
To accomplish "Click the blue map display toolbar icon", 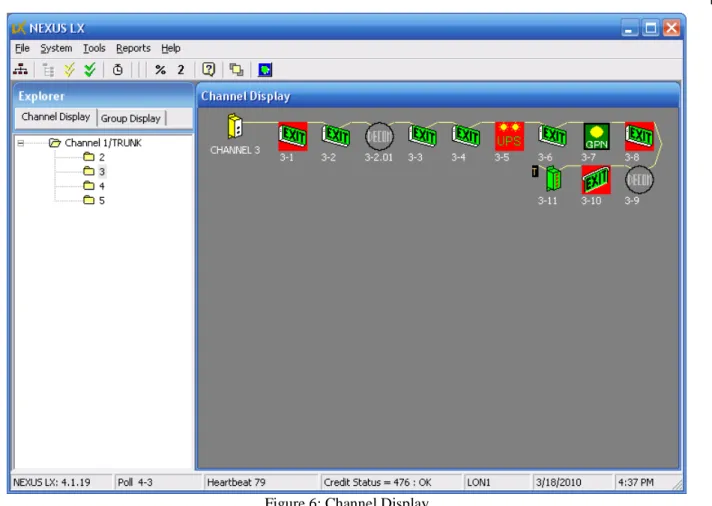I will click(x=265, y=70).
